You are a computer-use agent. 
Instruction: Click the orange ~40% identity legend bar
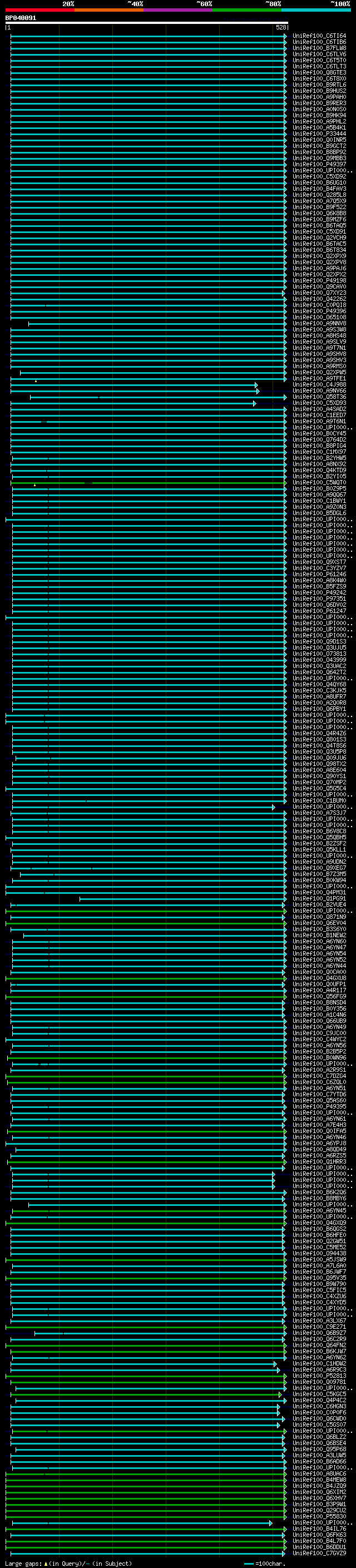pos(109,10)
